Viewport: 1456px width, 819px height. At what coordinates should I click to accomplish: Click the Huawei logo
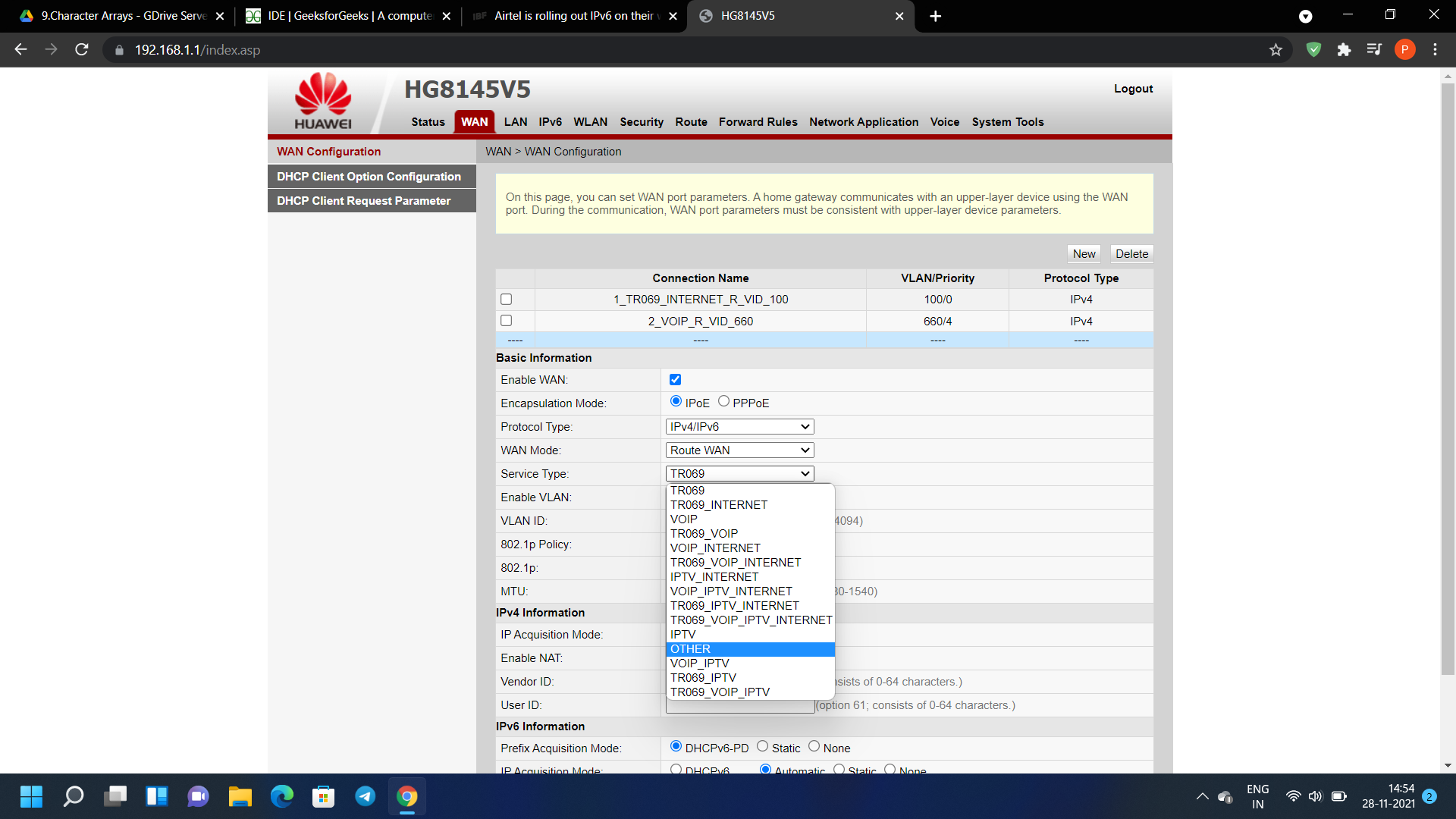tap(323, 101)
